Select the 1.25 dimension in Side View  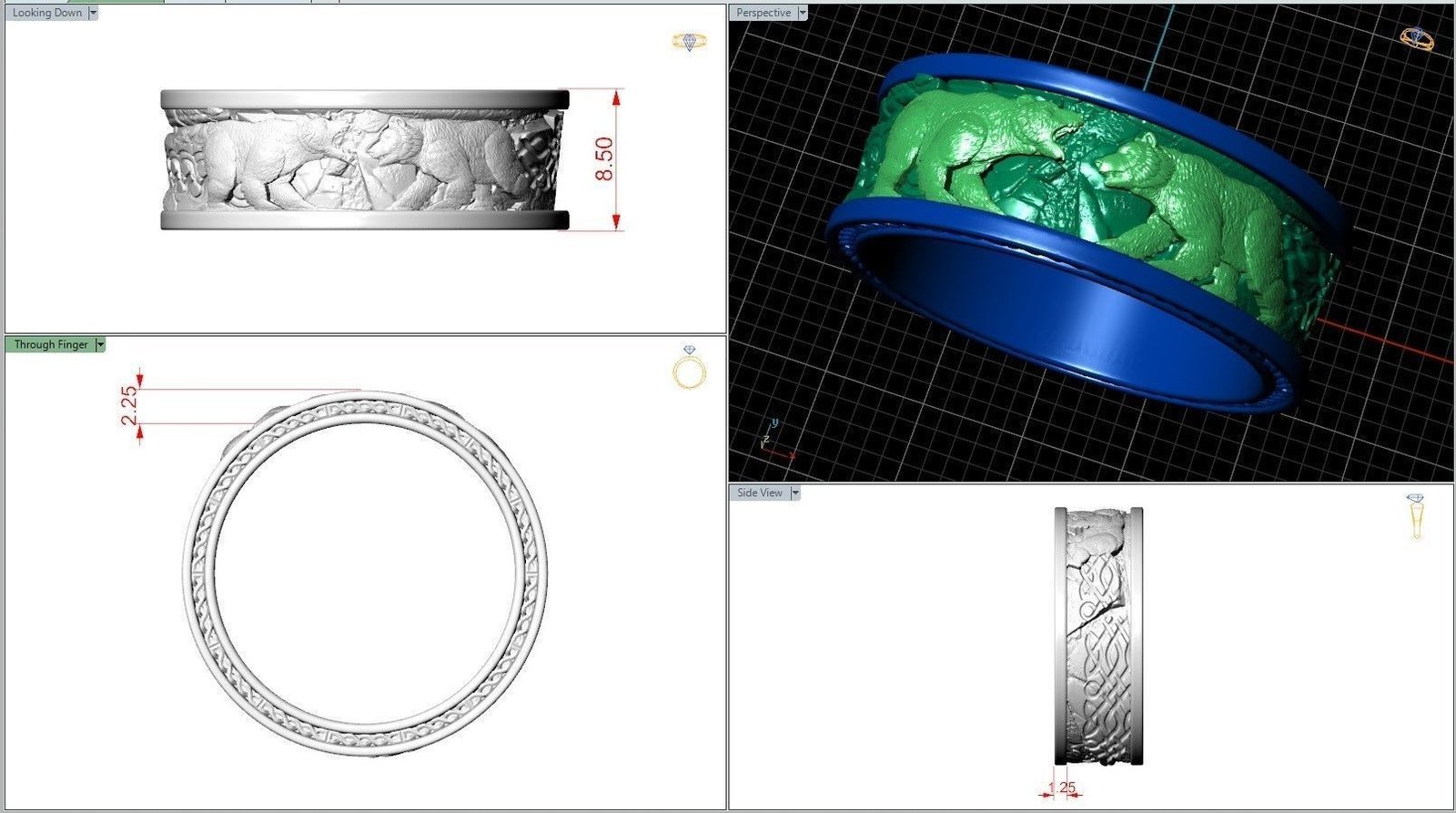coord(1062,788)
